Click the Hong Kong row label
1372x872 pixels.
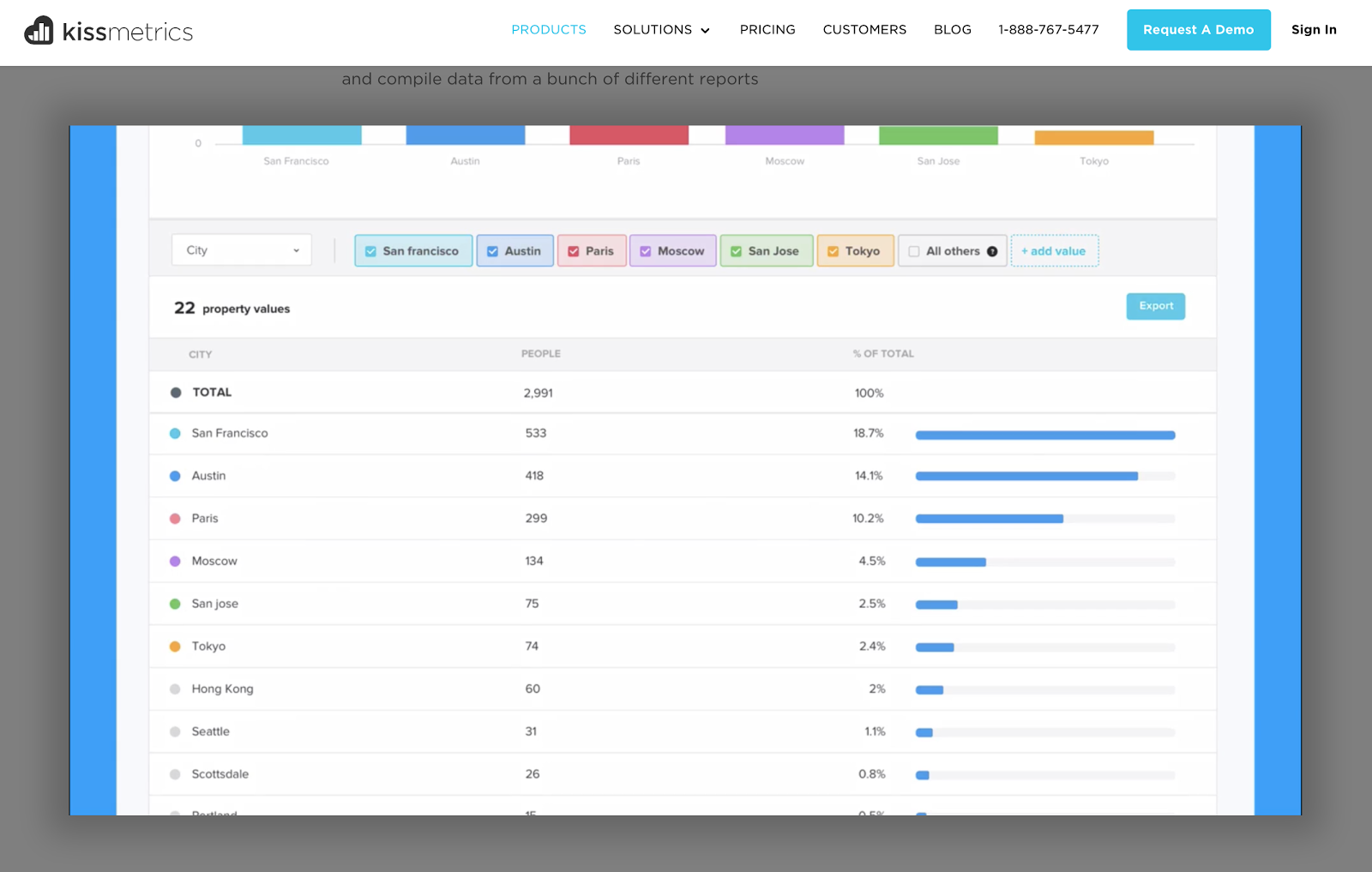(x=223, y=689)
